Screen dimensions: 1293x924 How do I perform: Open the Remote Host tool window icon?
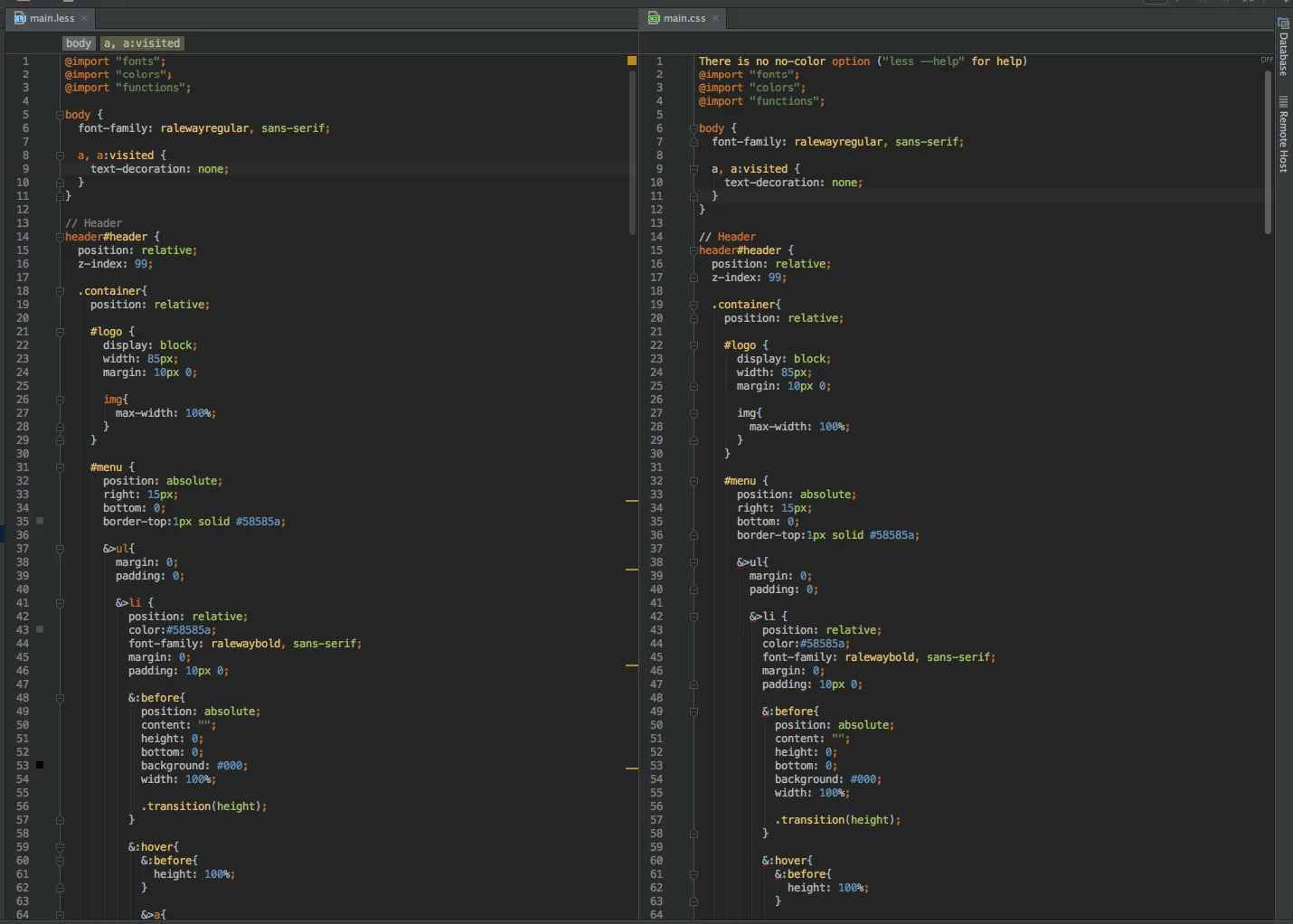tap(1283, 102)
